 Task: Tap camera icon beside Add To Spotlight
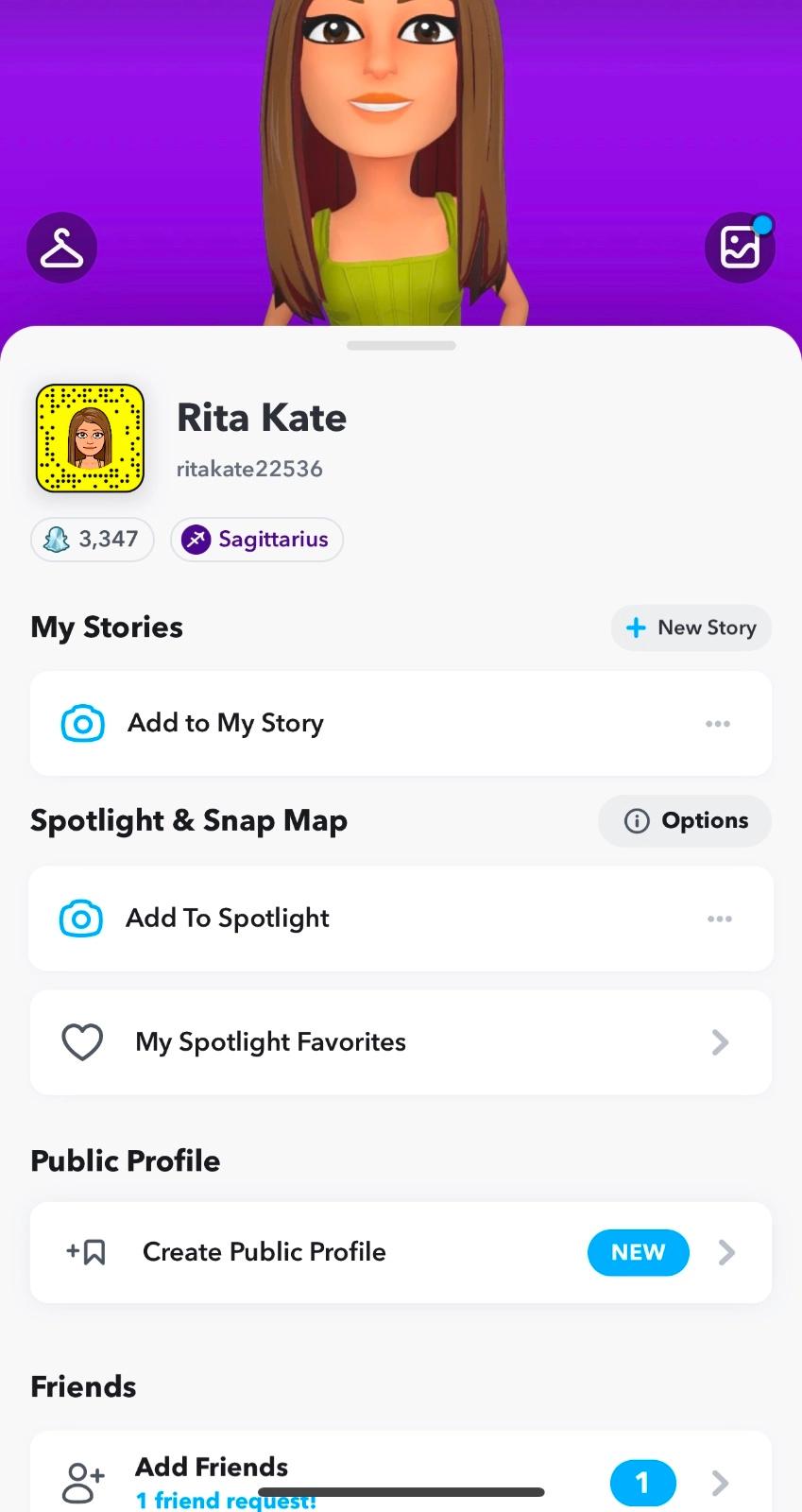(81, 919)
